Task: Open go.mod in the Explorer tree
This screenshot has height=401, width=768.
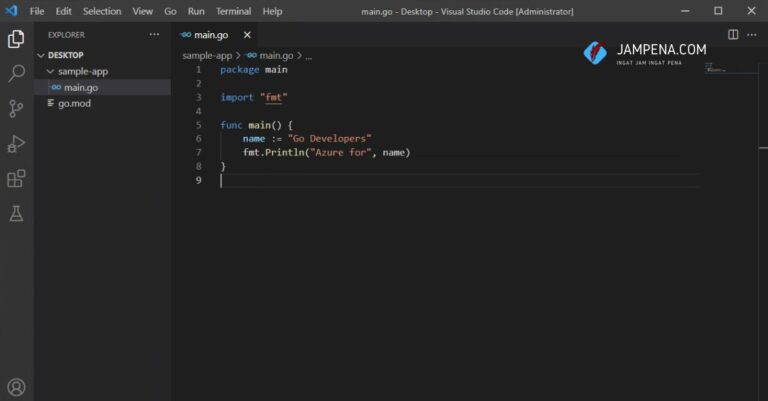Action: click(x=103, y=103)
